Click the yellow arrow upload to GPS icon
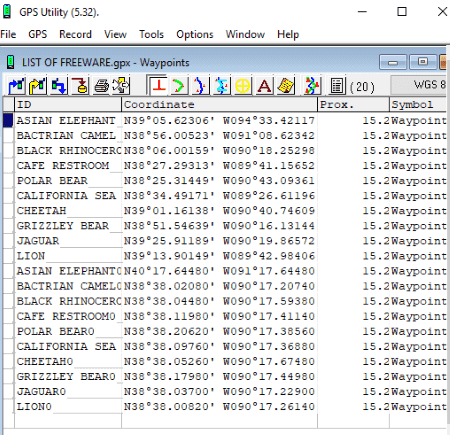The height and width of the screenshot is (435, 450). pyautogui.click(x=37, y=86)
